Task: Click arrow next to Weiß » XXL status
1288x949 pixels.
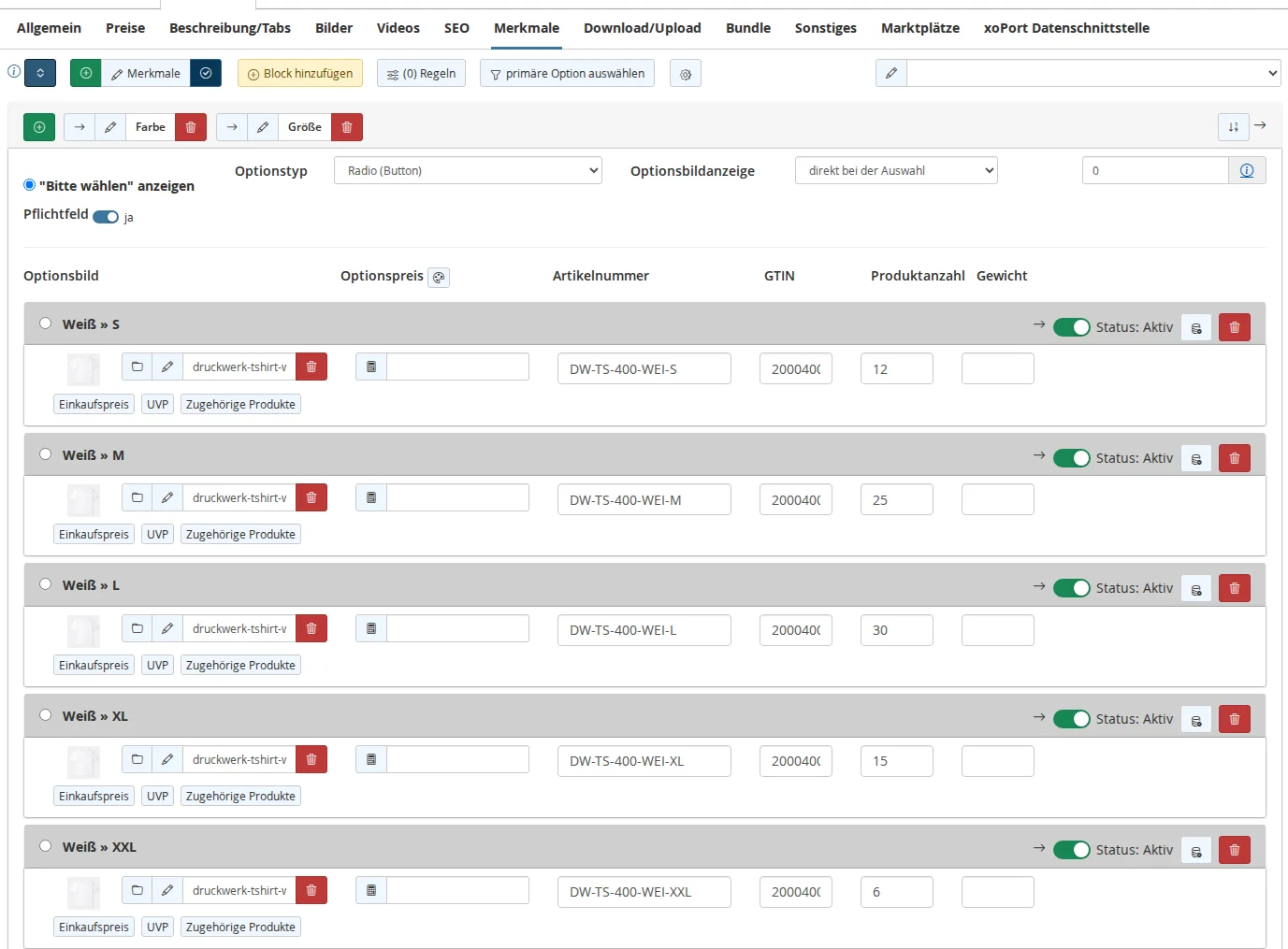Action: pyautogui.click(x=1039, y=848)
